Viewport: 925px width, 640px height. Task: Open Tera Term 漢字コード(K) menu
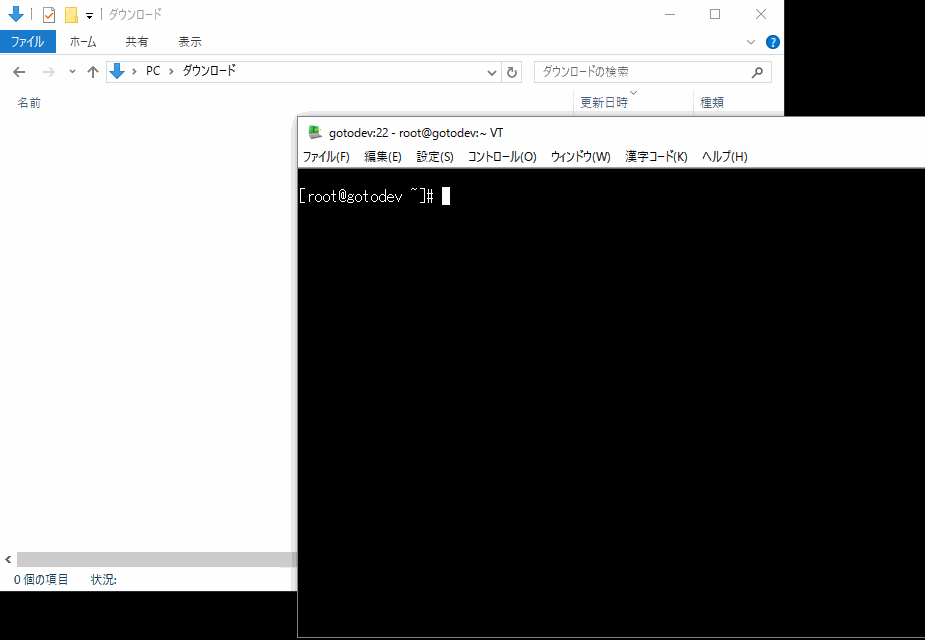[657, 156]
